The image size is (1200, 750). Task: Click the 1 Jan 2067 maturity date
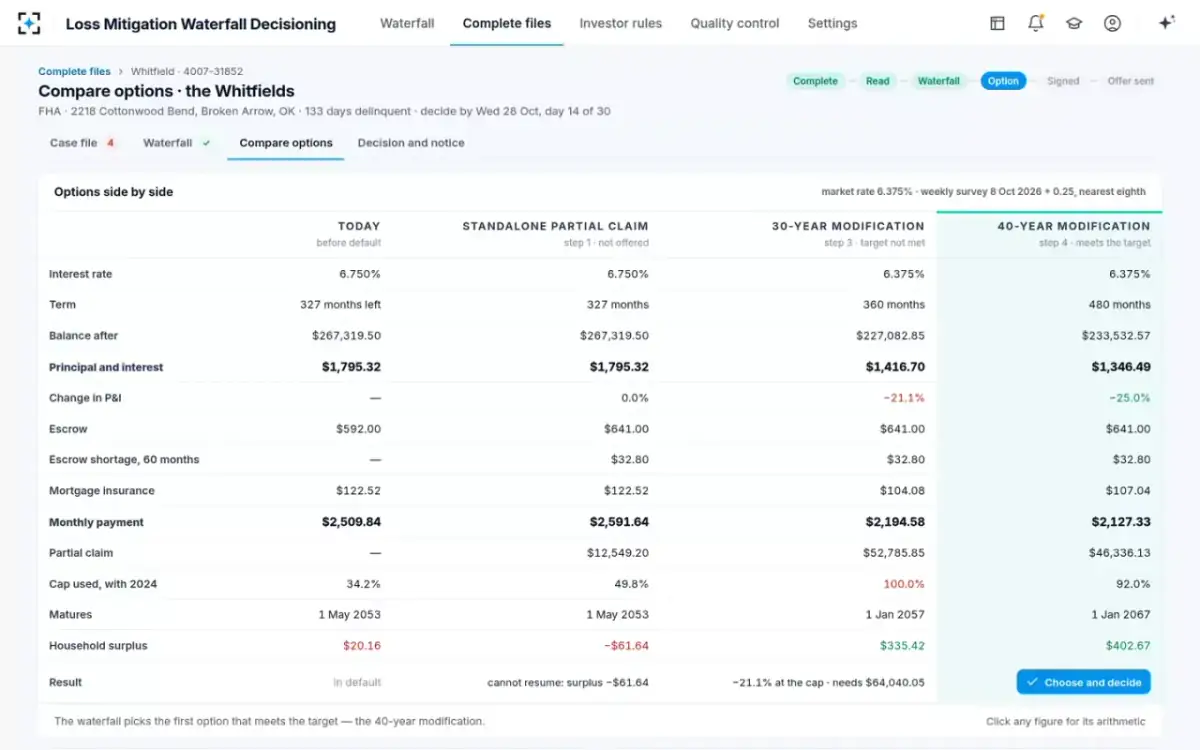click(1123, 615)
